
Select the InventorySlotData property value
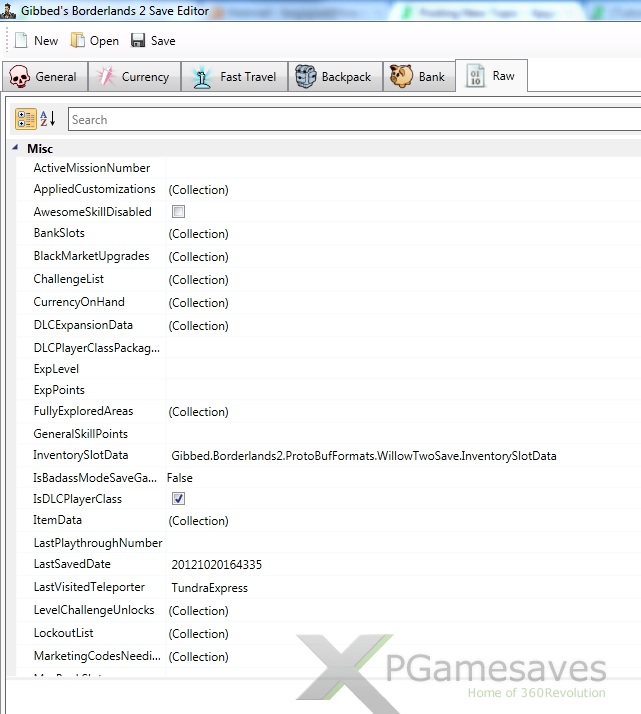363,456
